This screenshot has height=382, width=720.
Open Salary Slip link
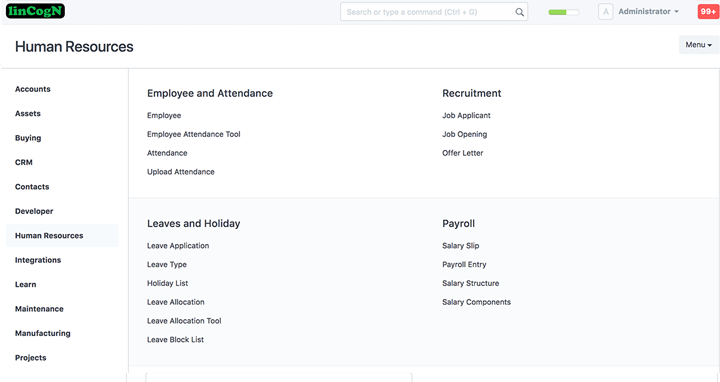461,246
